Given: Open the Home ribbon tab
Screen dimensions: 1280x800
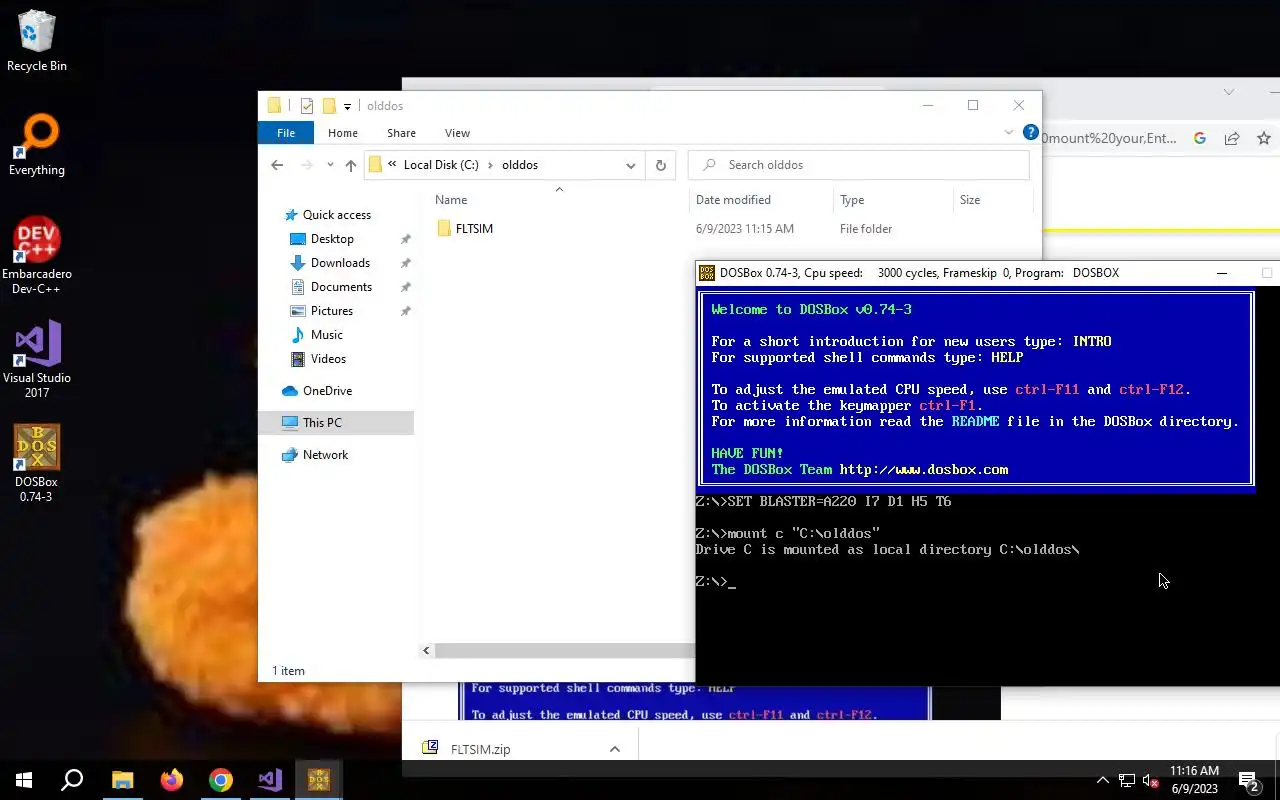Looking at the screenshot, I should tap(343, 133).
